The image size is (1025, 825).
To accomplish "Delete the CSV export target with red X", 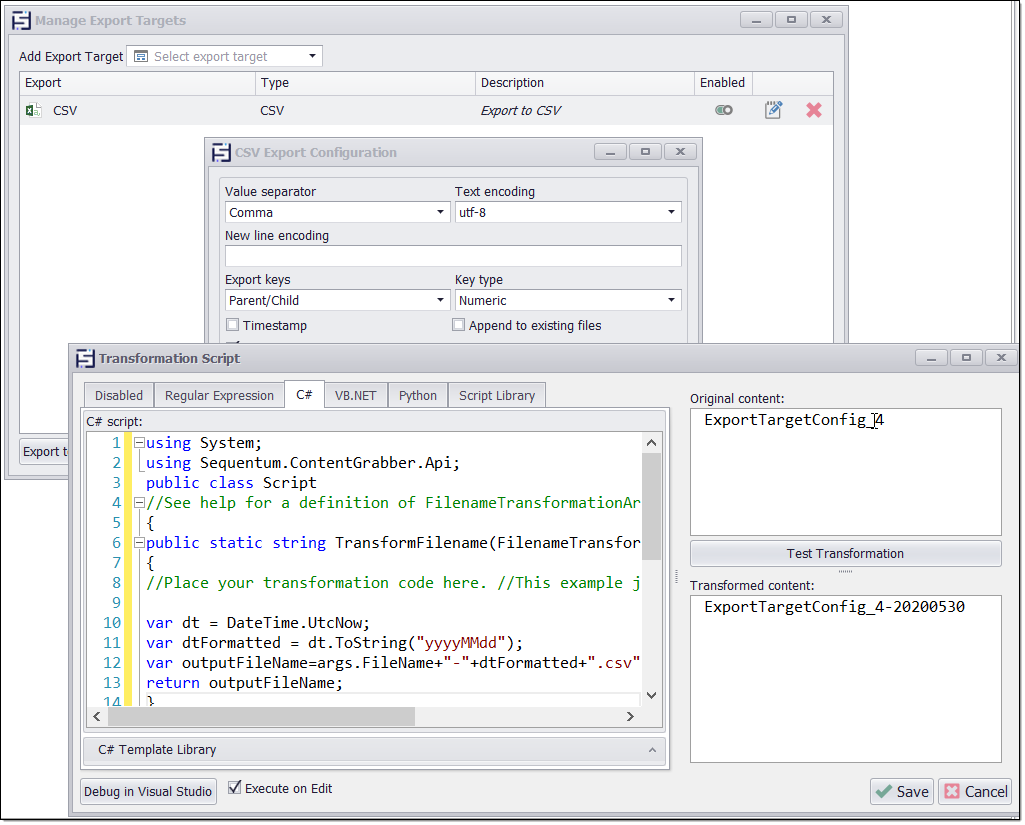I will pos(814,110).
